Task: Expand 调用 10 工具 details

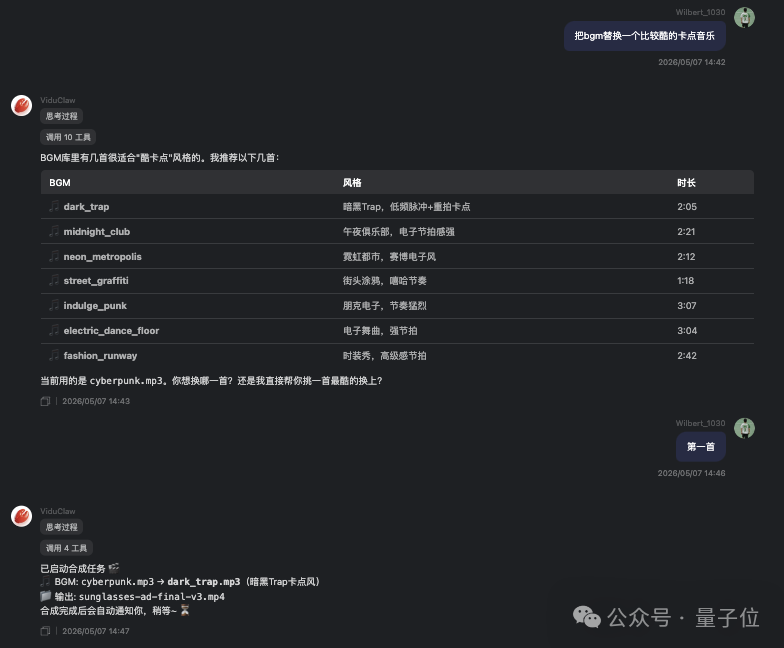Action: click(x=68, y=137)
